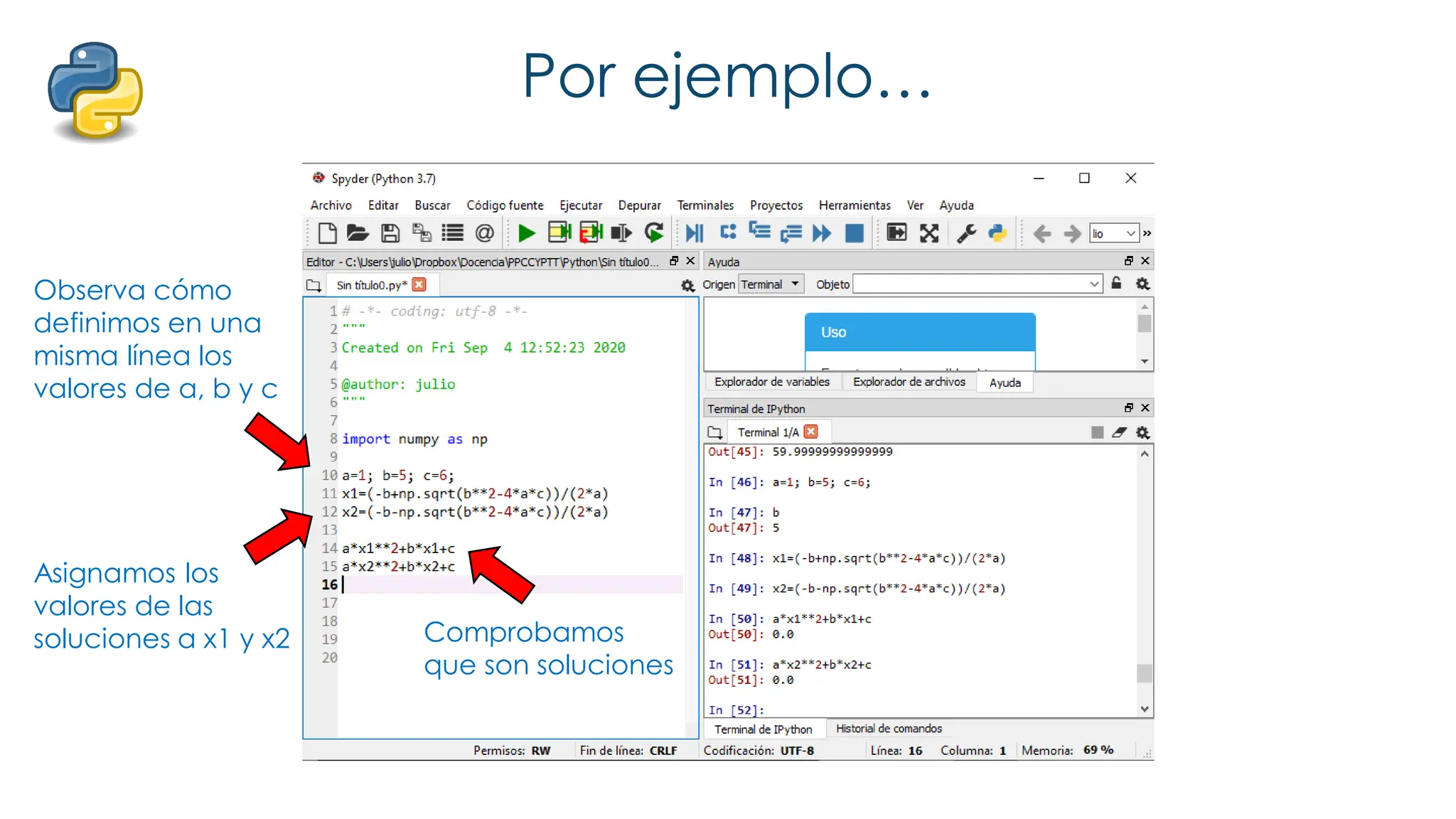Open Preferences with the wrench icon
This screenshot has width=1456, height=819.
[966, 233]
